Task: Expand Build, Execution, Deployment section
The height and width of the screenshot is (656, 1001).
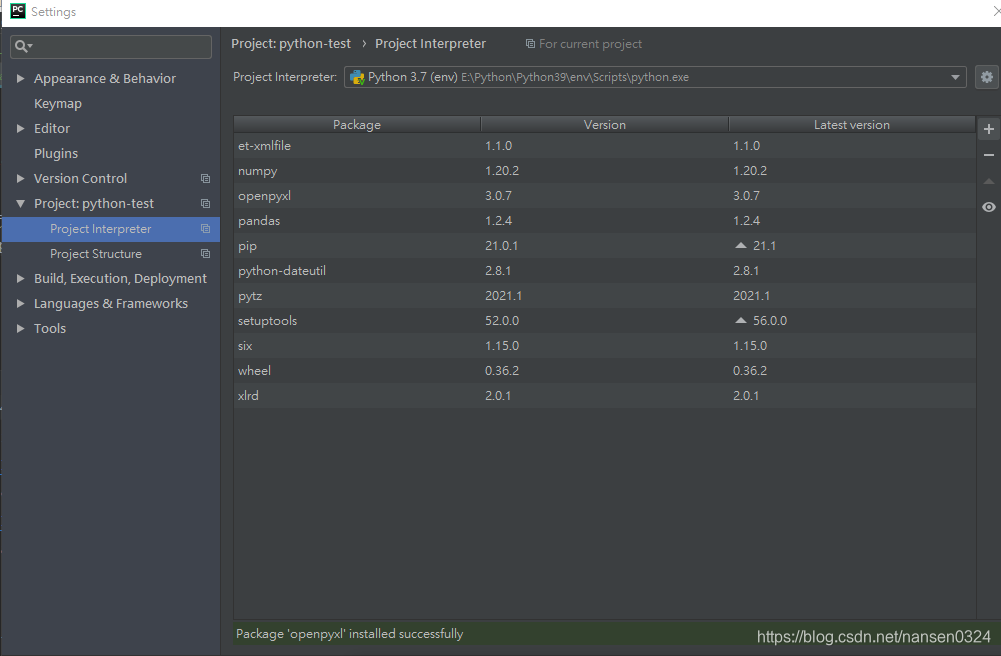Action: pos(20,278)
